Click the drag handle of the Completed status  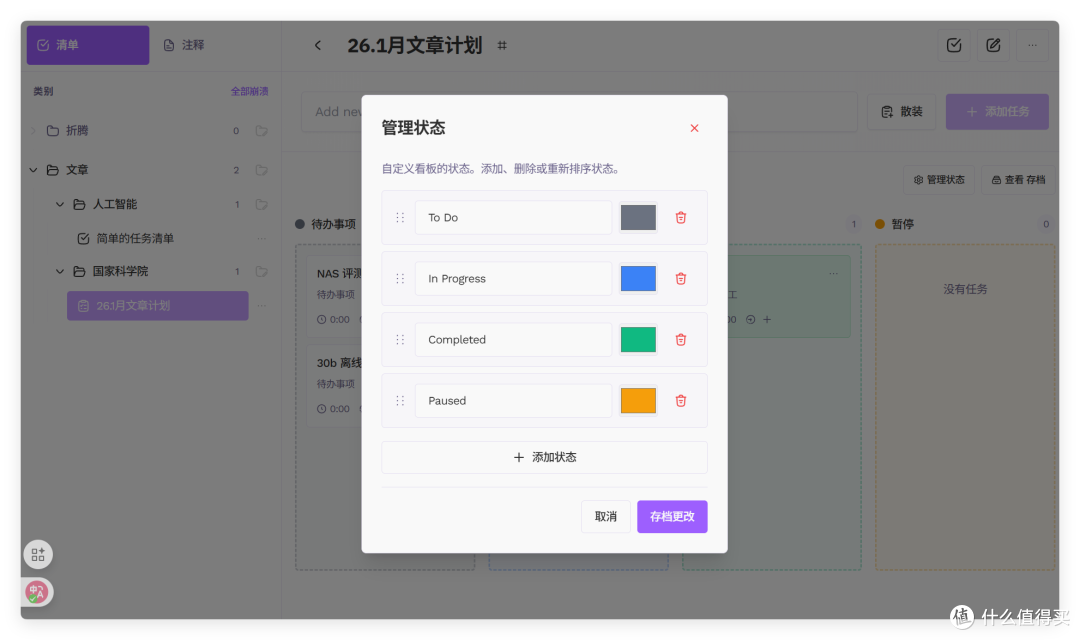tap(400, 340)
